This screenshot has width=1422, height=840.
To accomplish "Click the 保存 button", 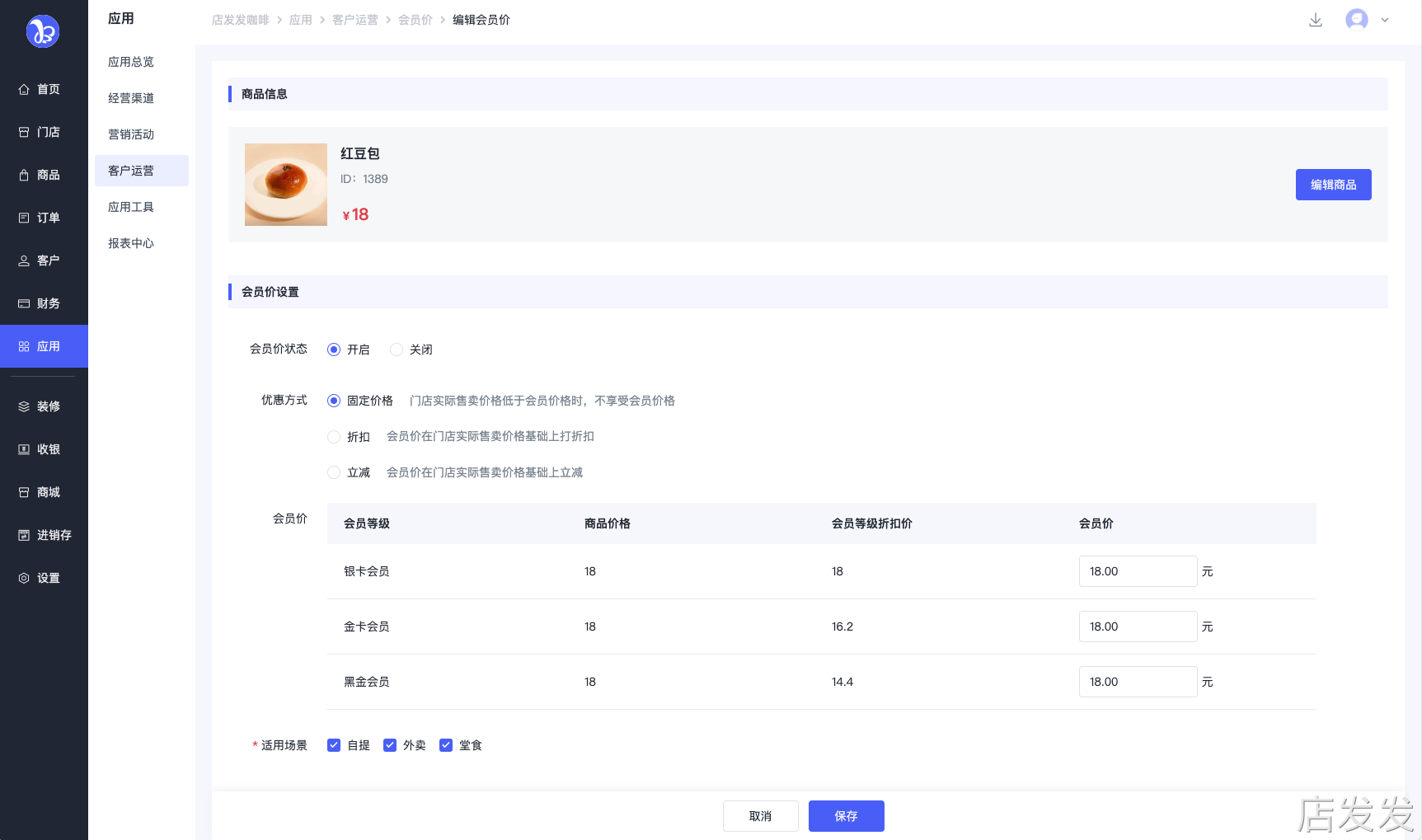I will point(847,816).
